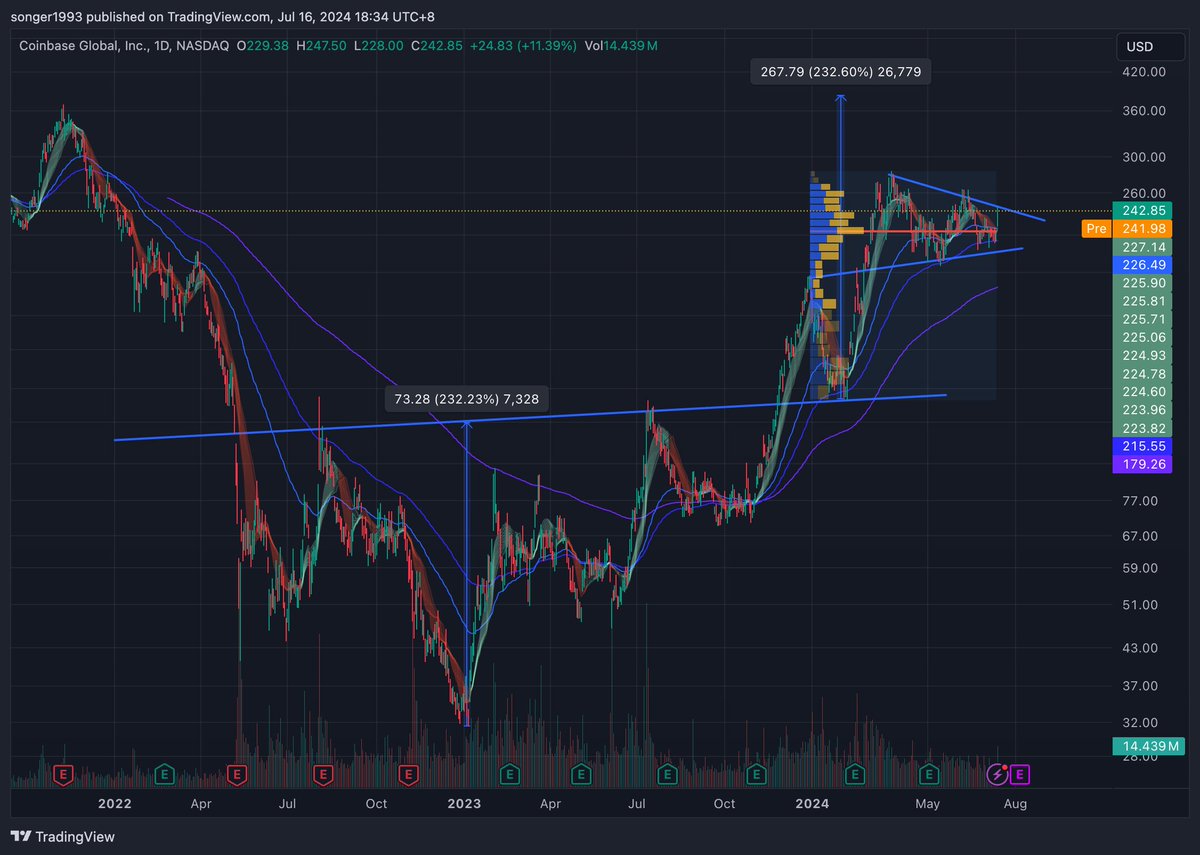Click the green E earnings marker under July 2023

tap(666, 775)
